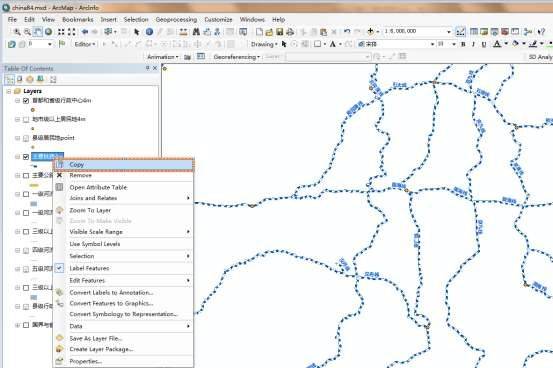
Task: Open the map scale dropdown
Action: point(449,32)
